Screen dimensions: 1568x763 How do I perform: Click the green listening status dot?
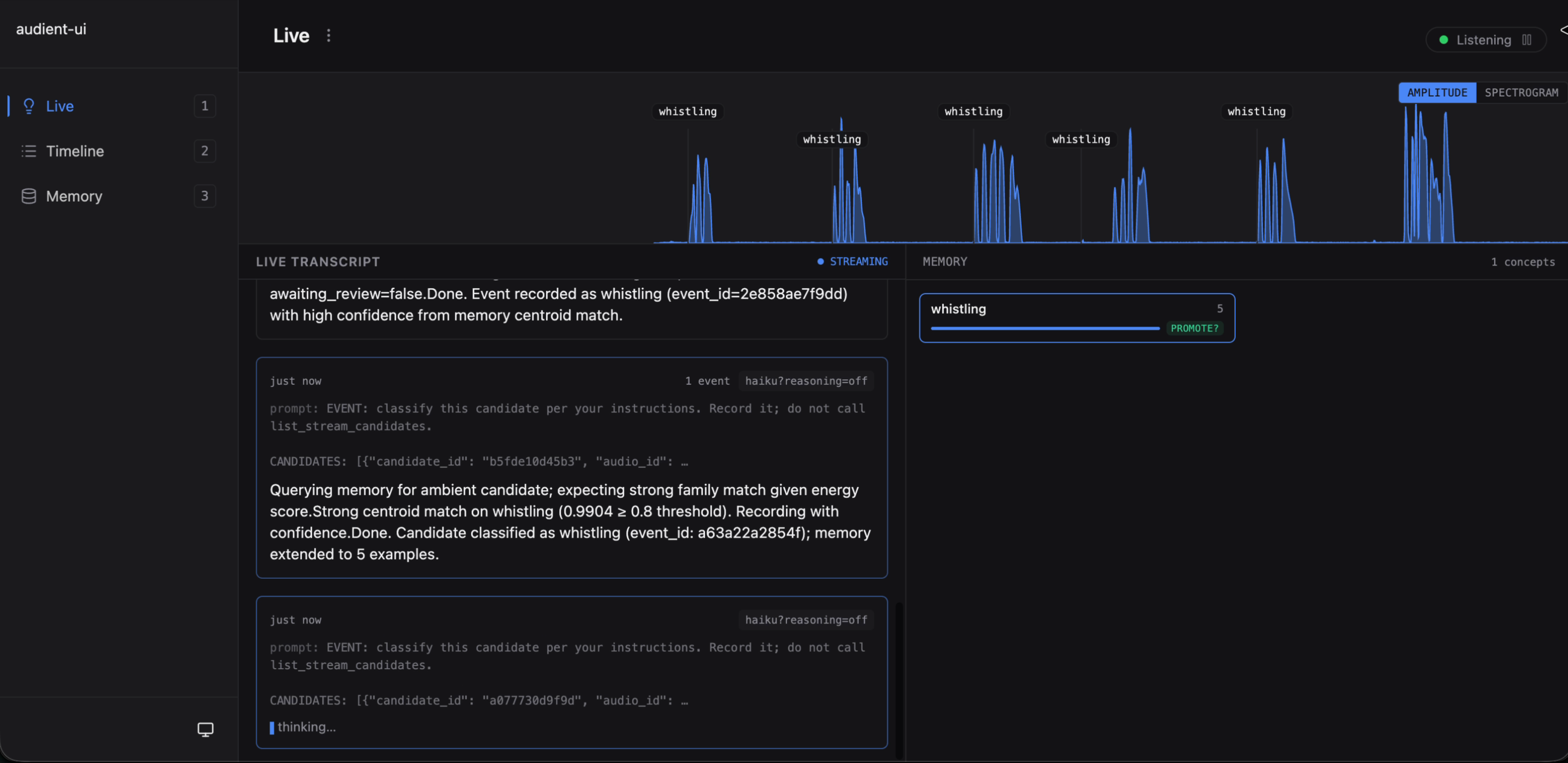[x=1443, y=40]
